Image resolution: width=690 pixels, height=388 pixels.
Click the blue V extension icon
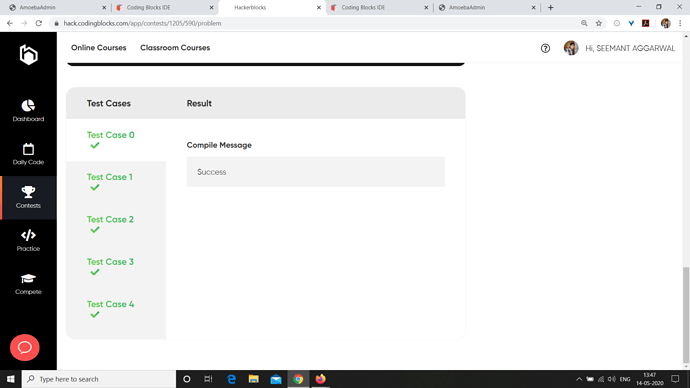tap(631, 23)
